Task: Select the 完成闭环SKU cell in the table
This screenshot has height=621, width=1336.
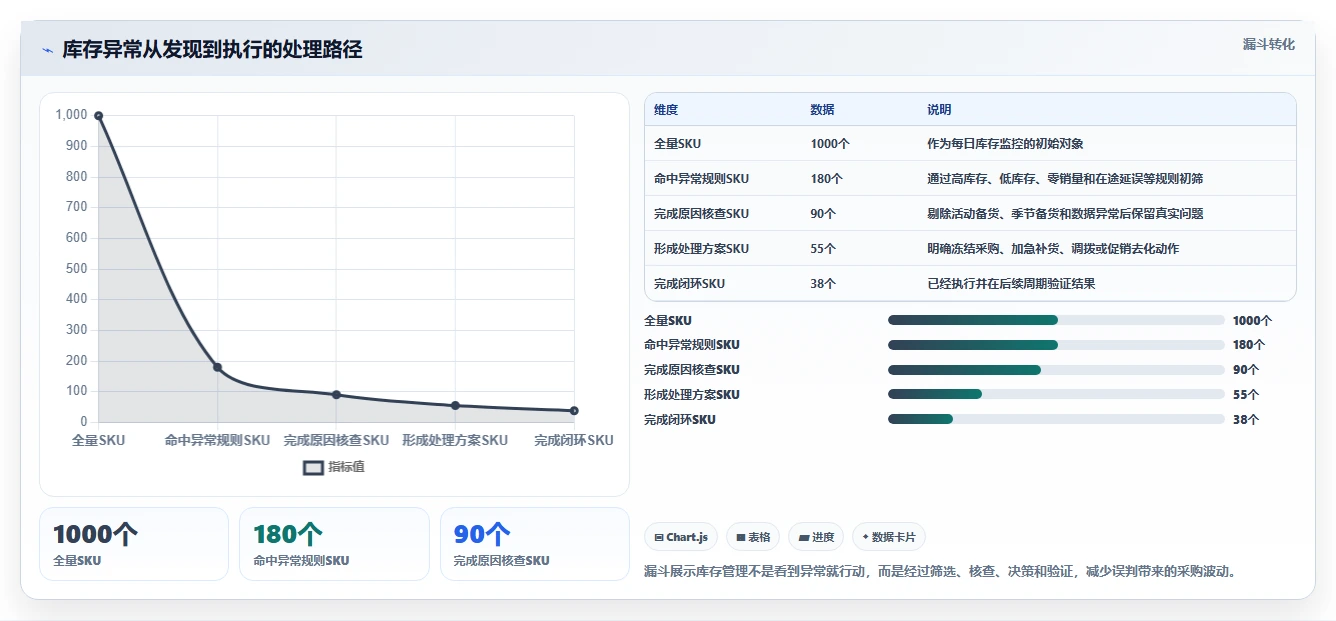Action: tap(689, 284)
